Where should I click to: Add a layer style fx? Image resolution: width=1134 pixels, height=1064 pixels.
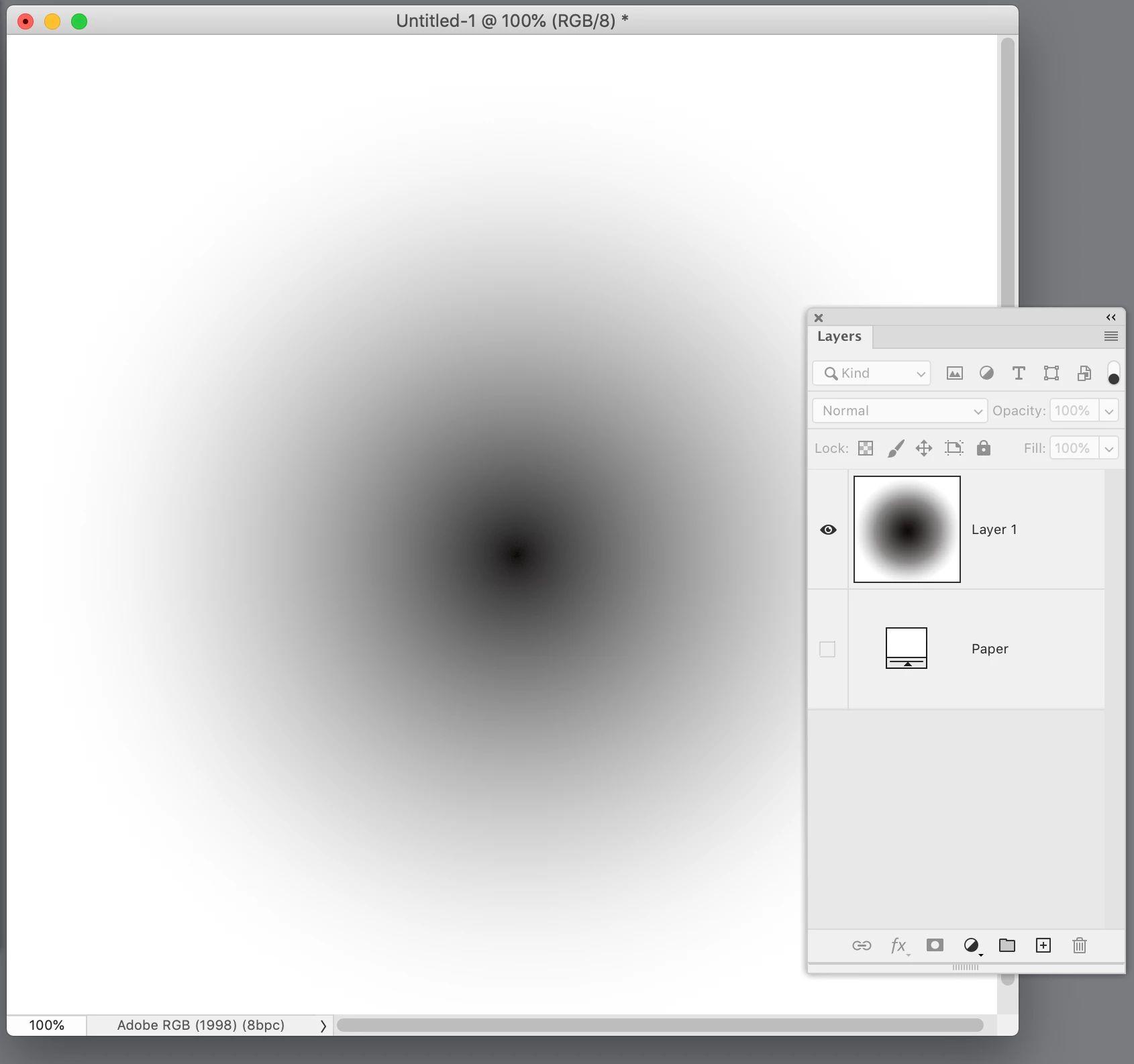[x=899, y=945]
